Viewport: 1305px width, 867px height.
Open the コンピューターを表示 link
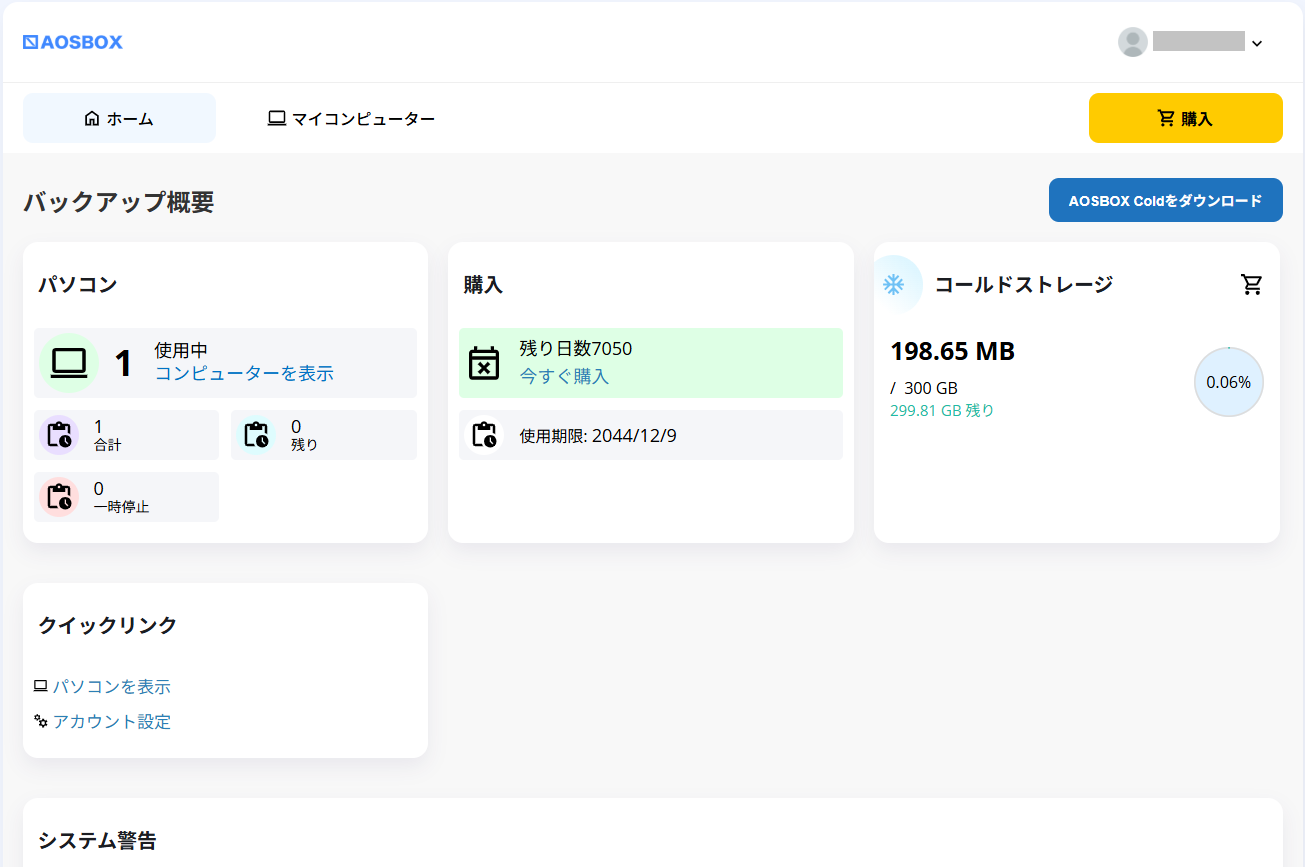[244, 374]
